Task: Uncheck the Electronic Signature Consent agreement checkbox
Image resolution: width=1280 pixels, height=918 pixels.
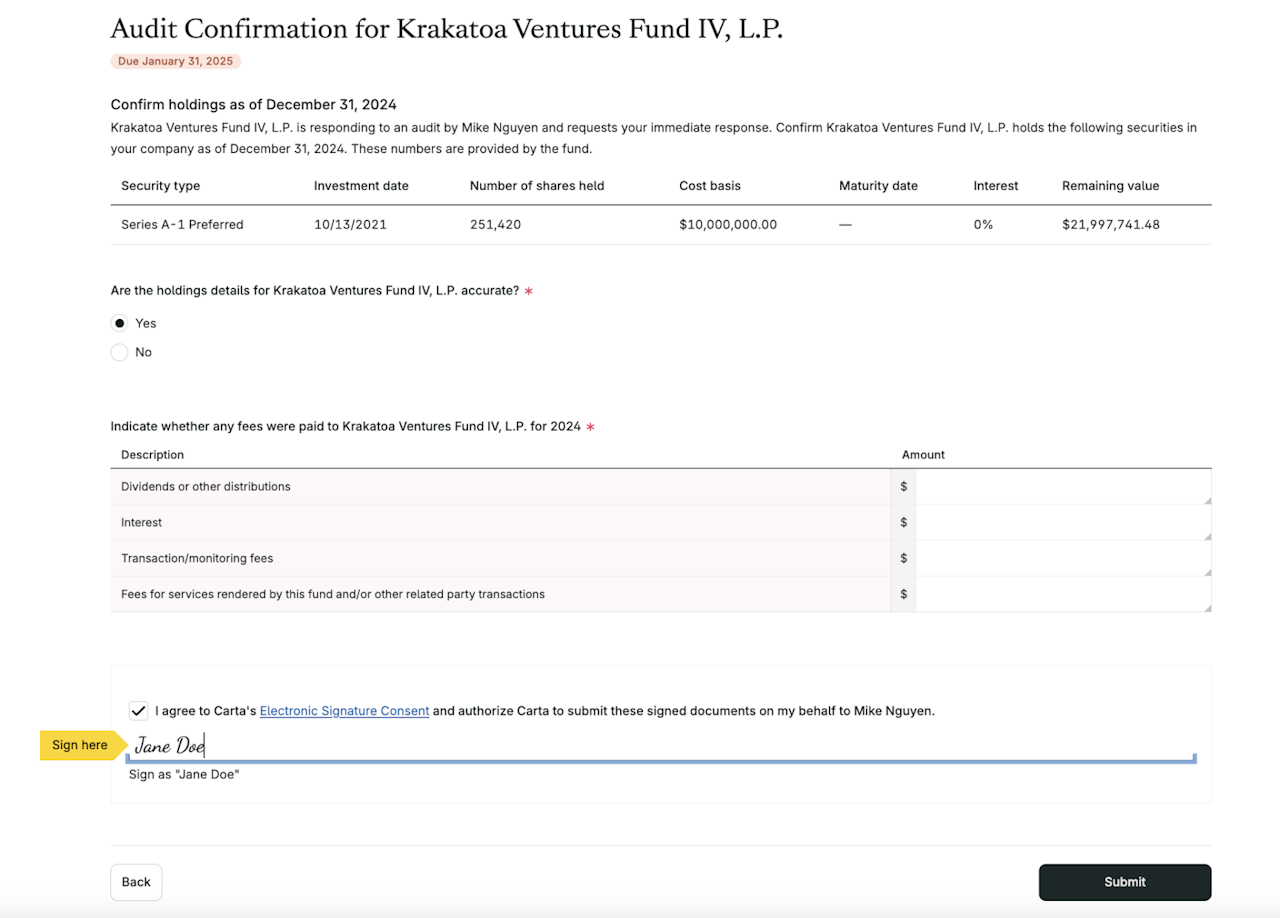Action: [138, 710]
